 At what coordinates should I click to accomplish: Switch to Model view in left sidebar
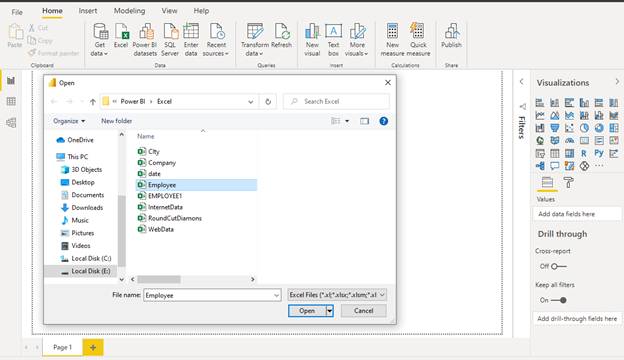[11, 123]
